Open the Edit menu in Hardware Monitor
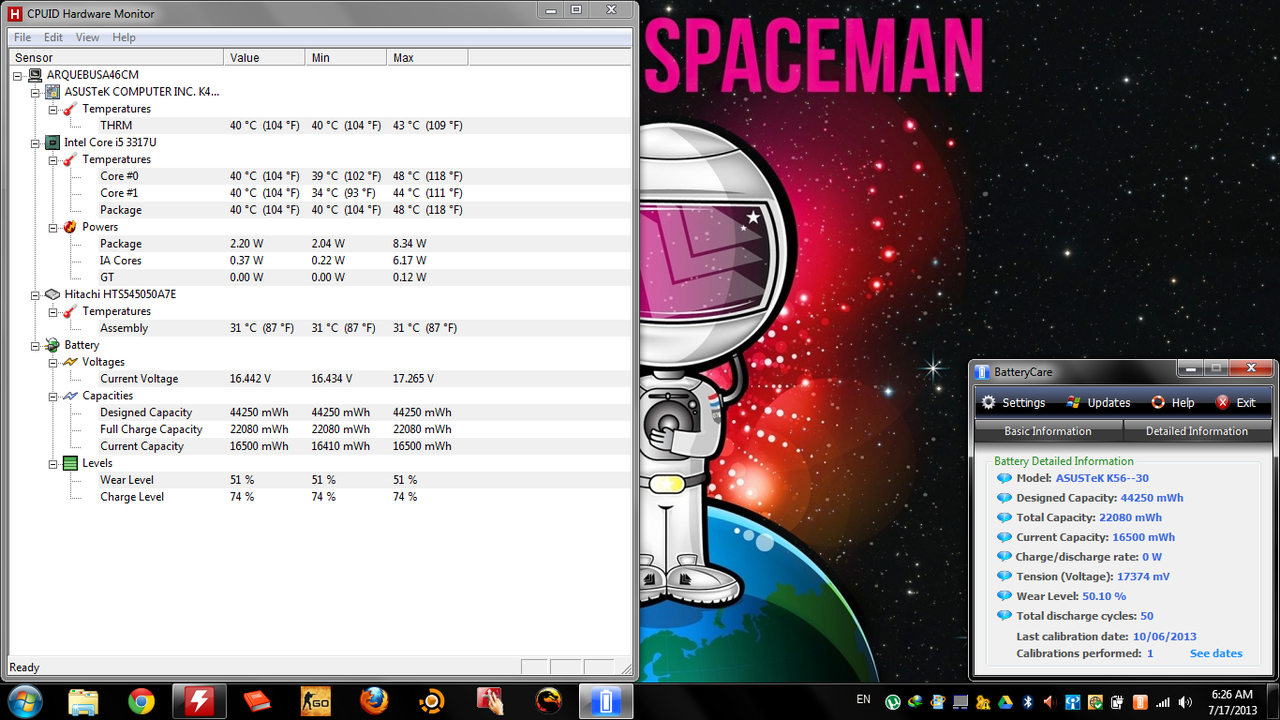 click(53, 37)
